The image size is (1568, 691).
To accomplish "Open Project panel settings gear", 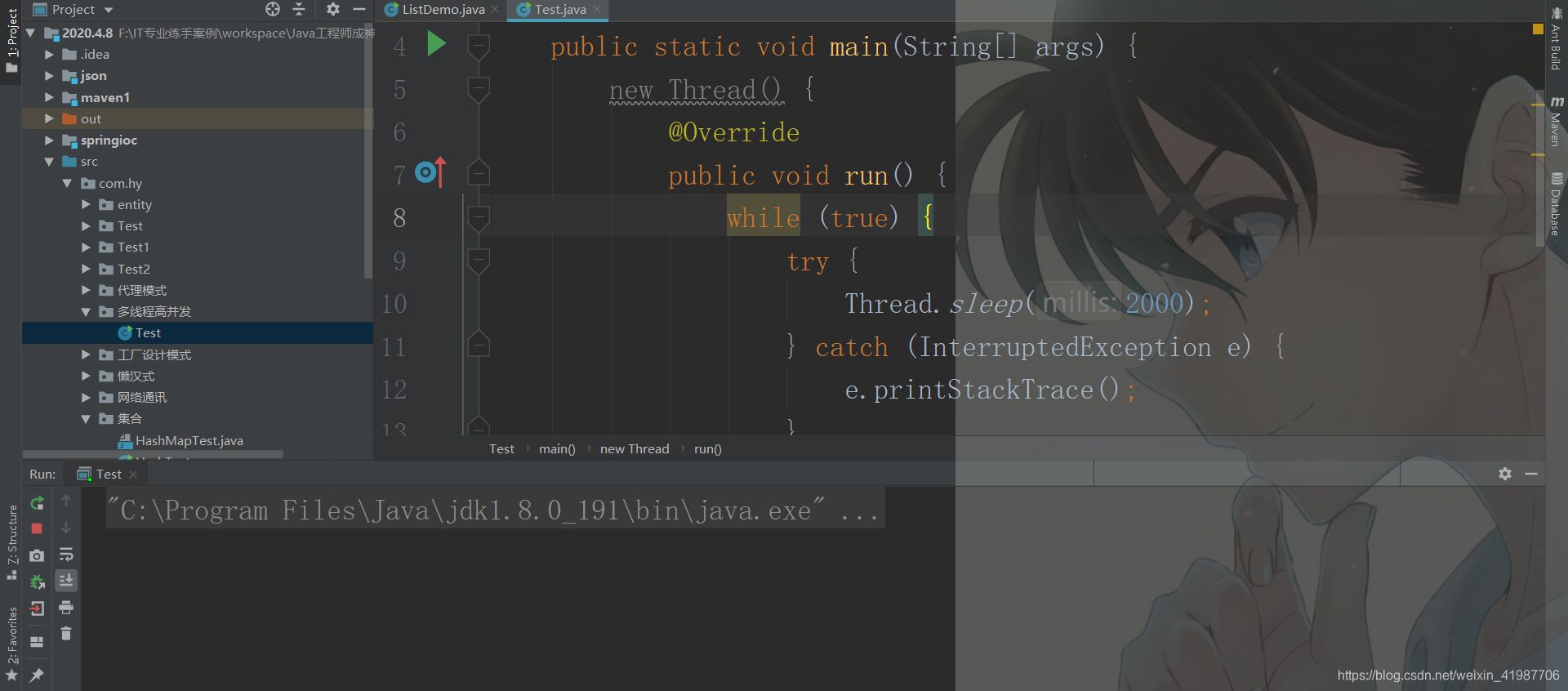I will [x=332, y=9].
